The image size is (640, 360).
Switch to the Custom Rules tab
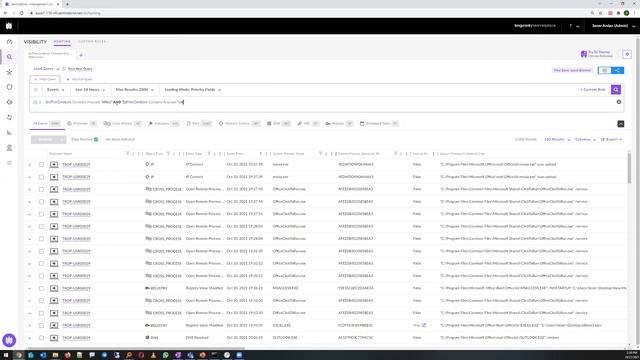[92, 42]
